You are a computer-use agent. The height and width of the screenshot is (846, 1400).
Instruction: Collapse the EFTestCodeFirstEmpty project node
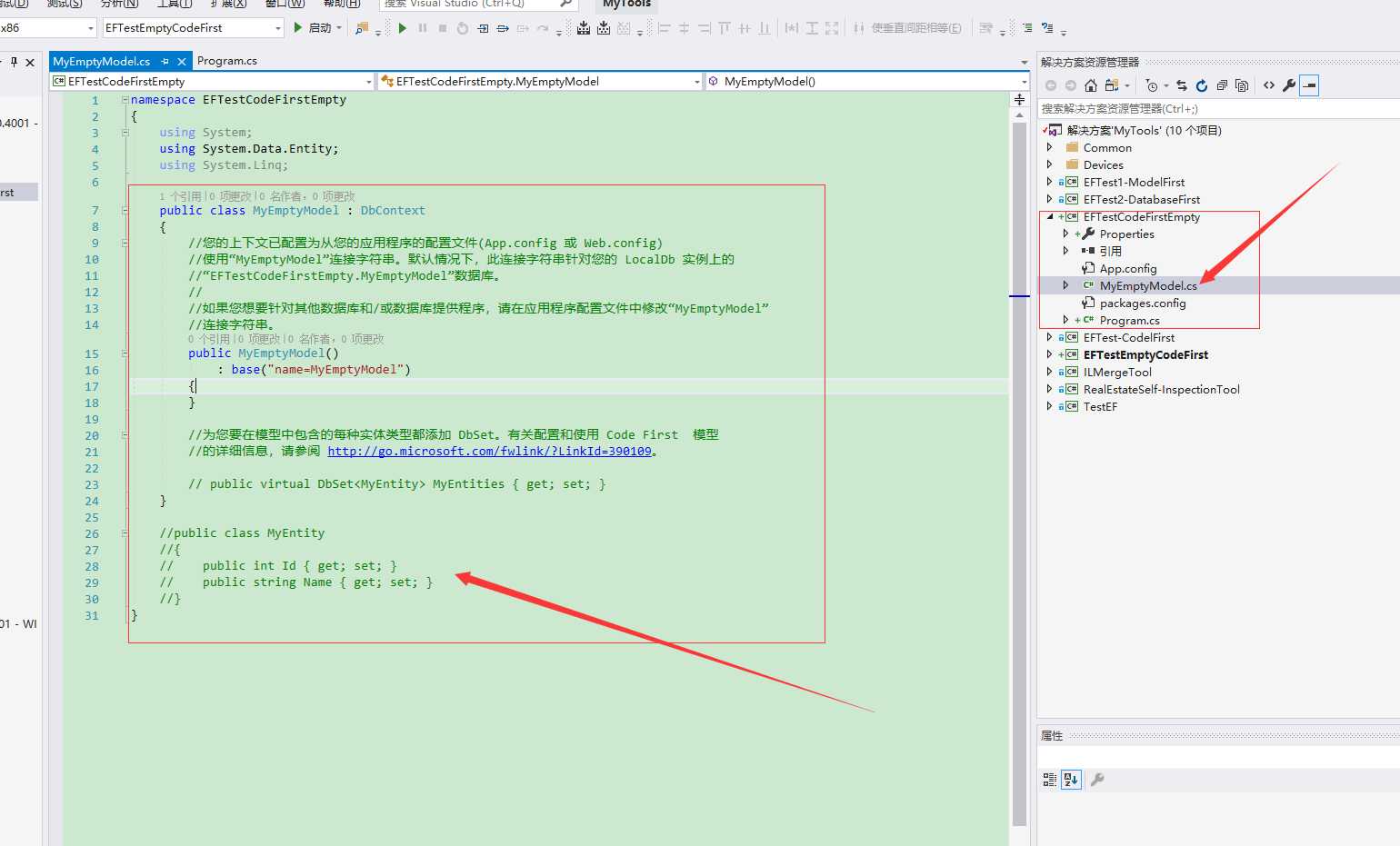[x=1050, y=216]
